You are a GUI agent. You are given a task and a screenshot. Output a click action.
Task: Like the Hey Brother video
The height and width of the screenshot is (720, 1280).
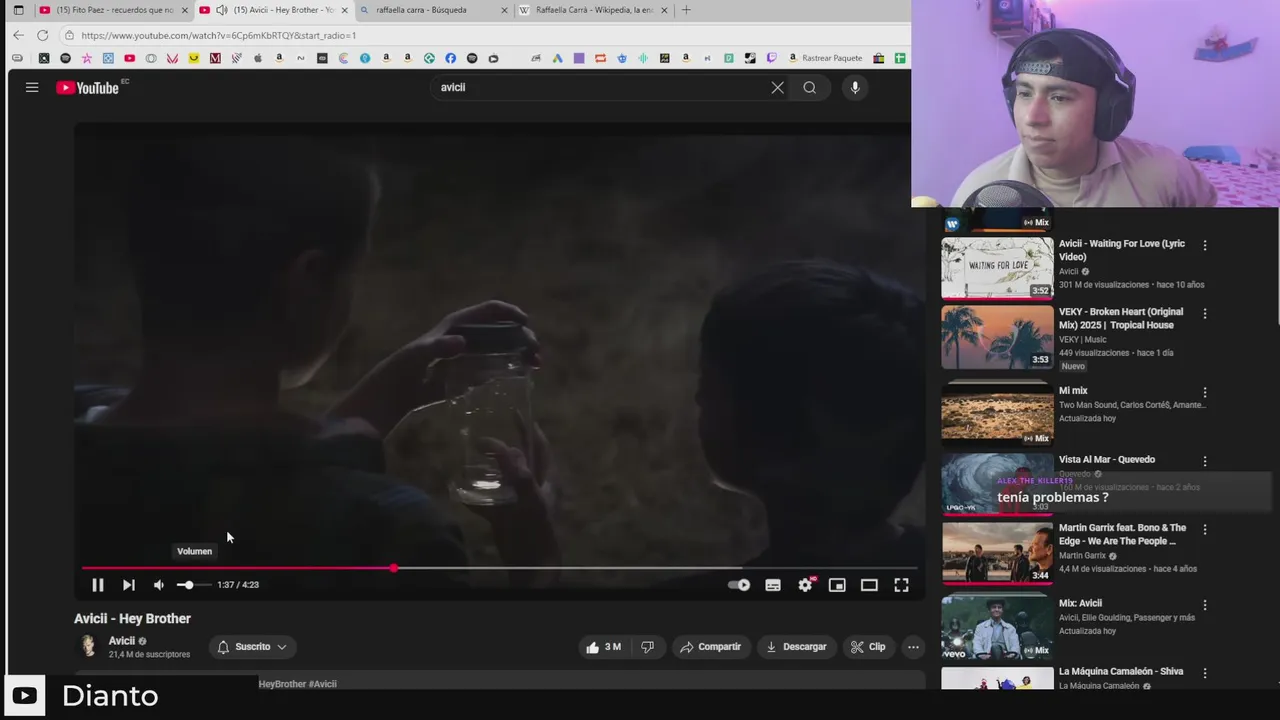pyautogui.click(x=604, y=647)
